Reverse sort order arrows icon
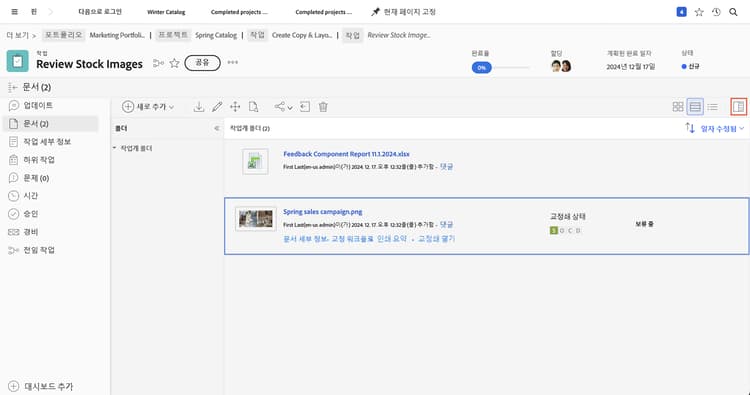The width and height of the screenshot is (750, 395). pyautogui.click(x=690, y=128)
